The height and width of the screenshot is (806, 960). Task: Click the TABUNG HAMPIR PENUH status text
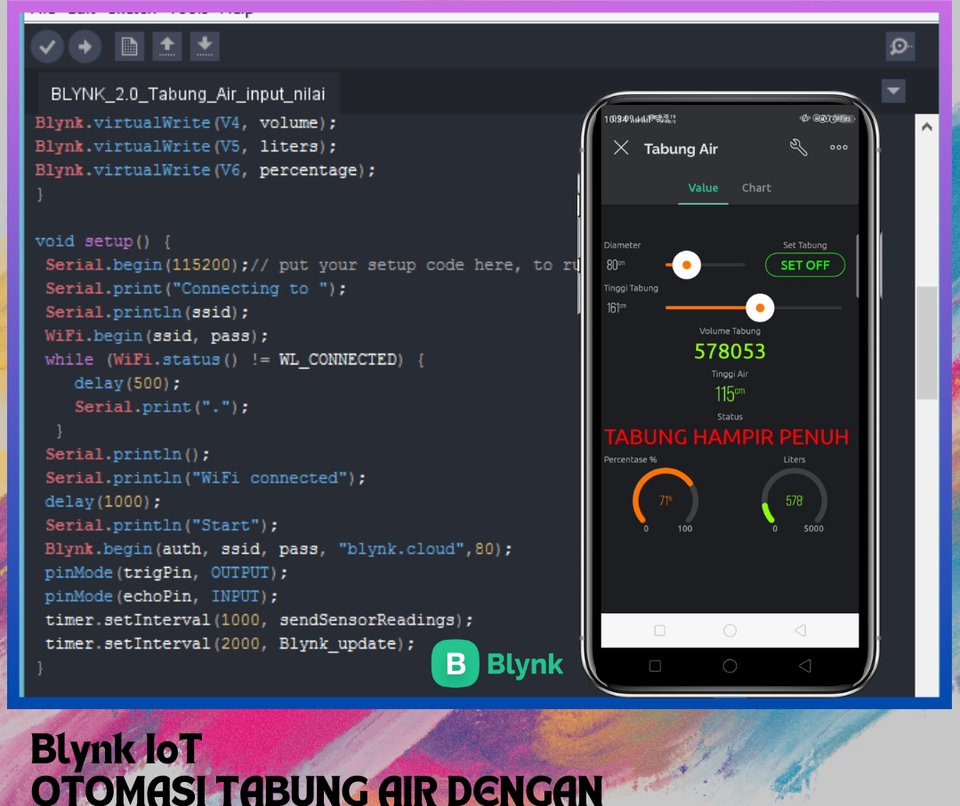[727, 437]
